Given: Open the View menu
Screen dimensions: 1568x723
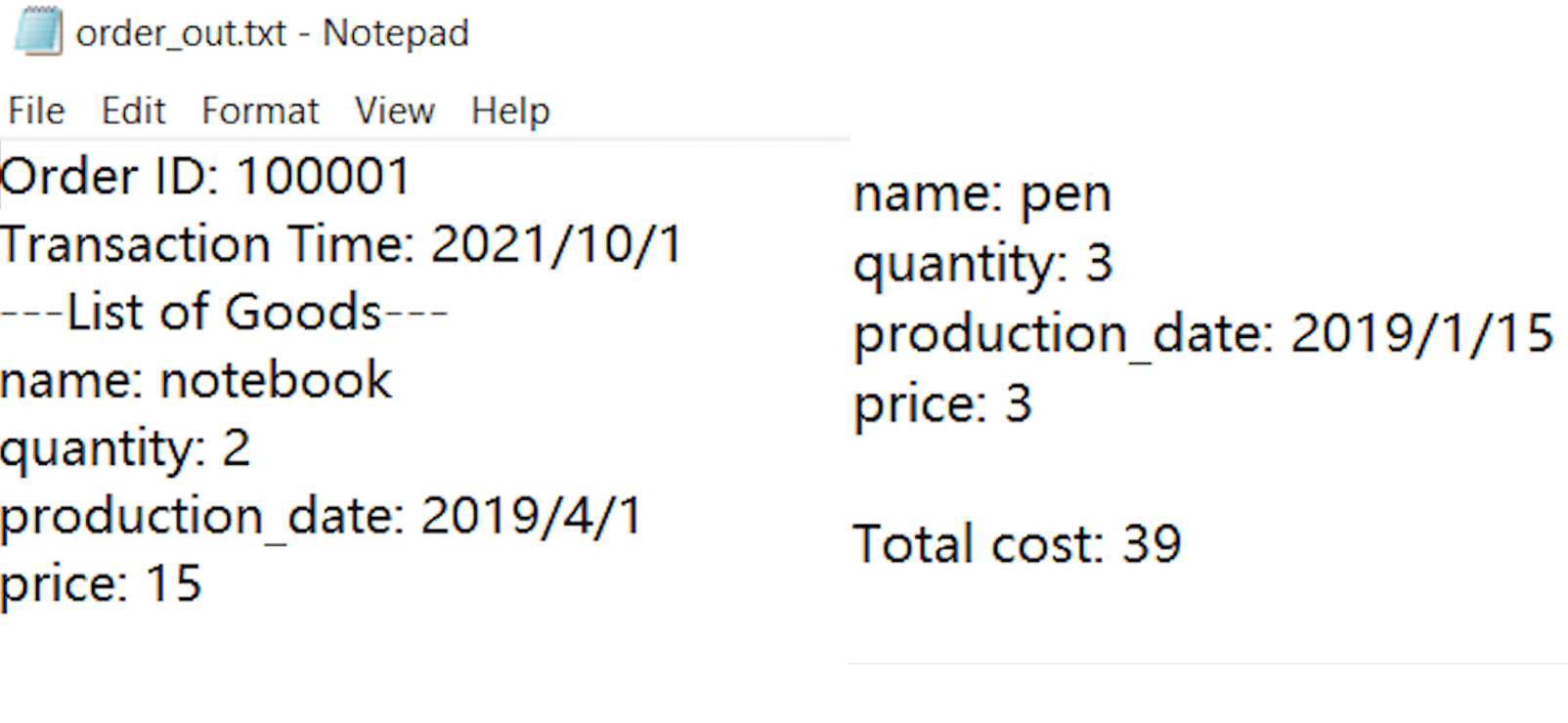Looking at the screenshot, I should pyautogui.click(x=394, y=111).
